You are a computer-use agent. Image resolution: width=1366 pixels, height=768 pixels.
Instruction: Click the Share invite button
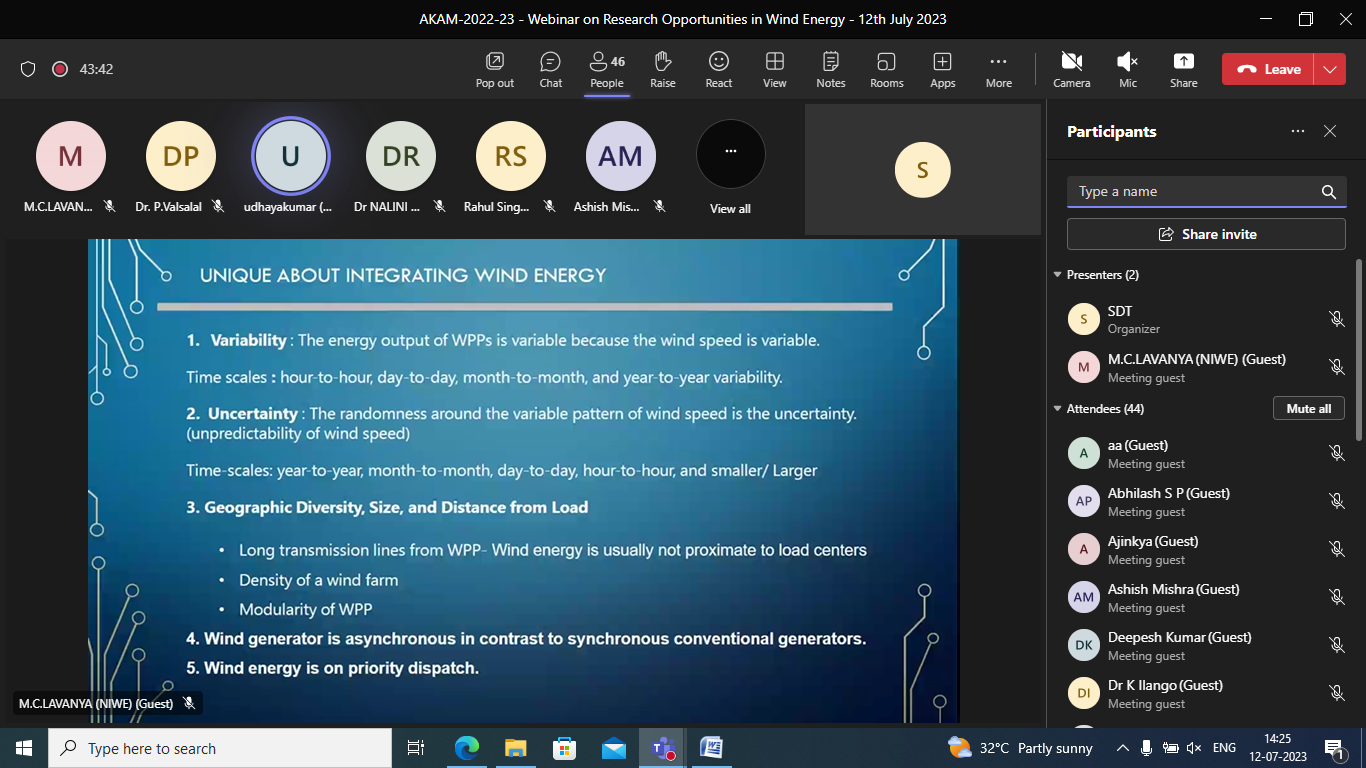pyautogui.click(x=1206, y=234)
